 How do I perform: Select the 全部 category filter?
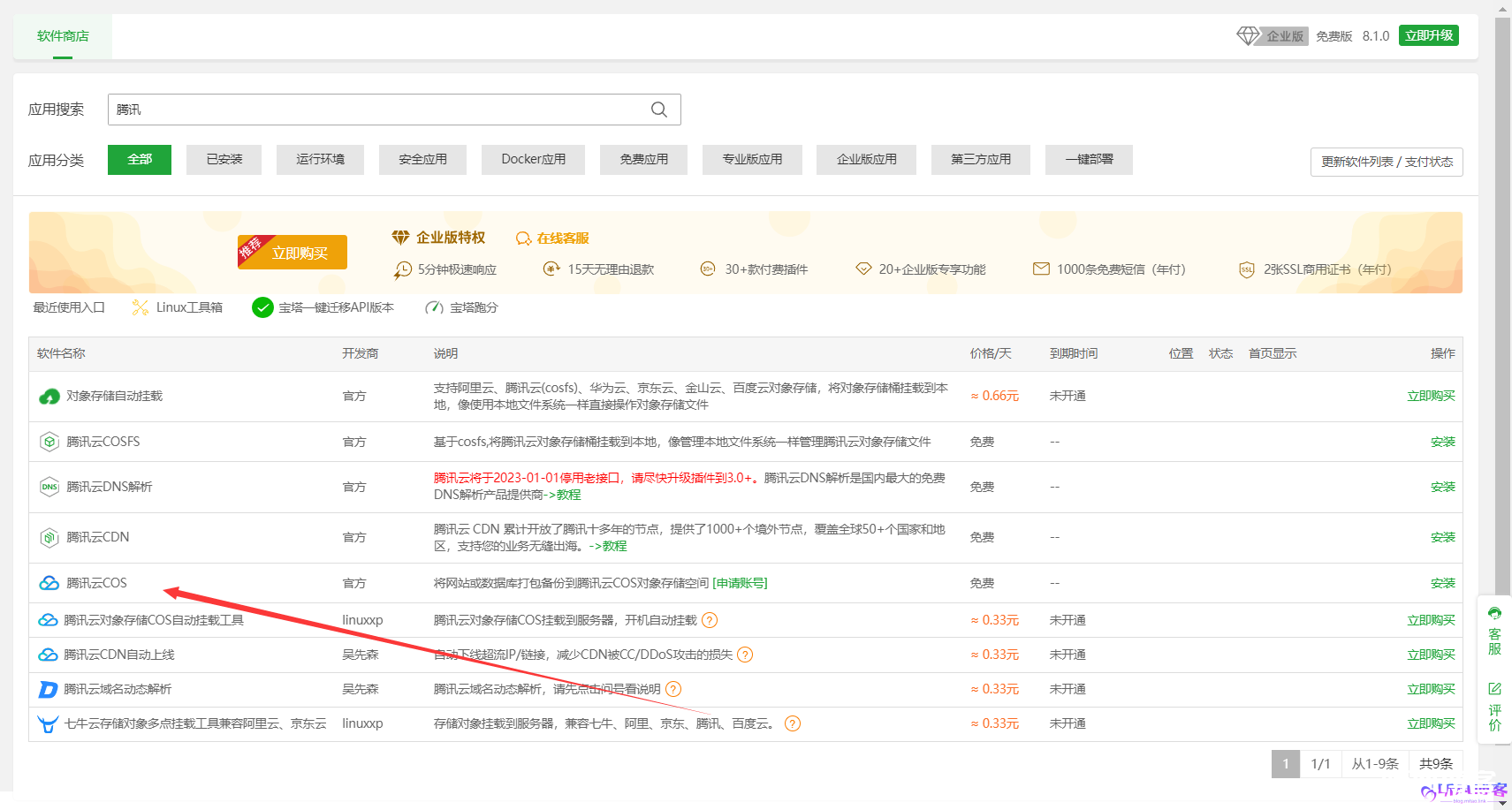(140, 160)
